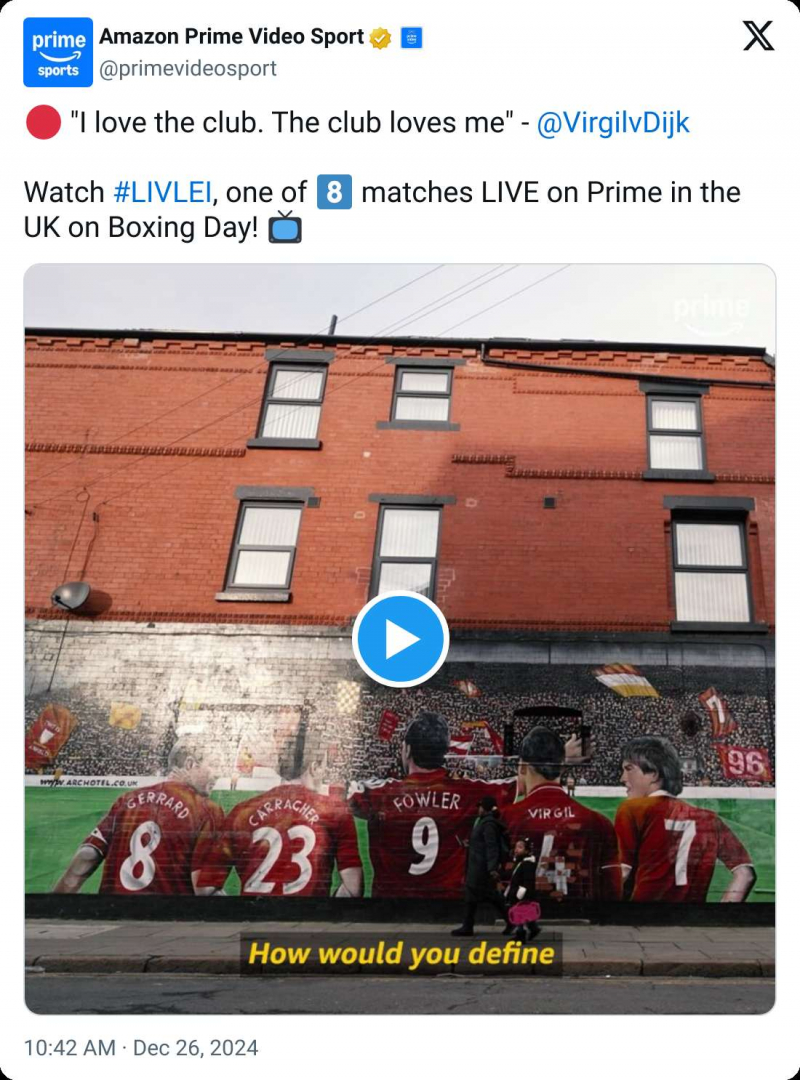This screenshot has width=800, height=1080.
Task: Click the Amazon Prime Video Sport name
Action: tap(232, 37)
